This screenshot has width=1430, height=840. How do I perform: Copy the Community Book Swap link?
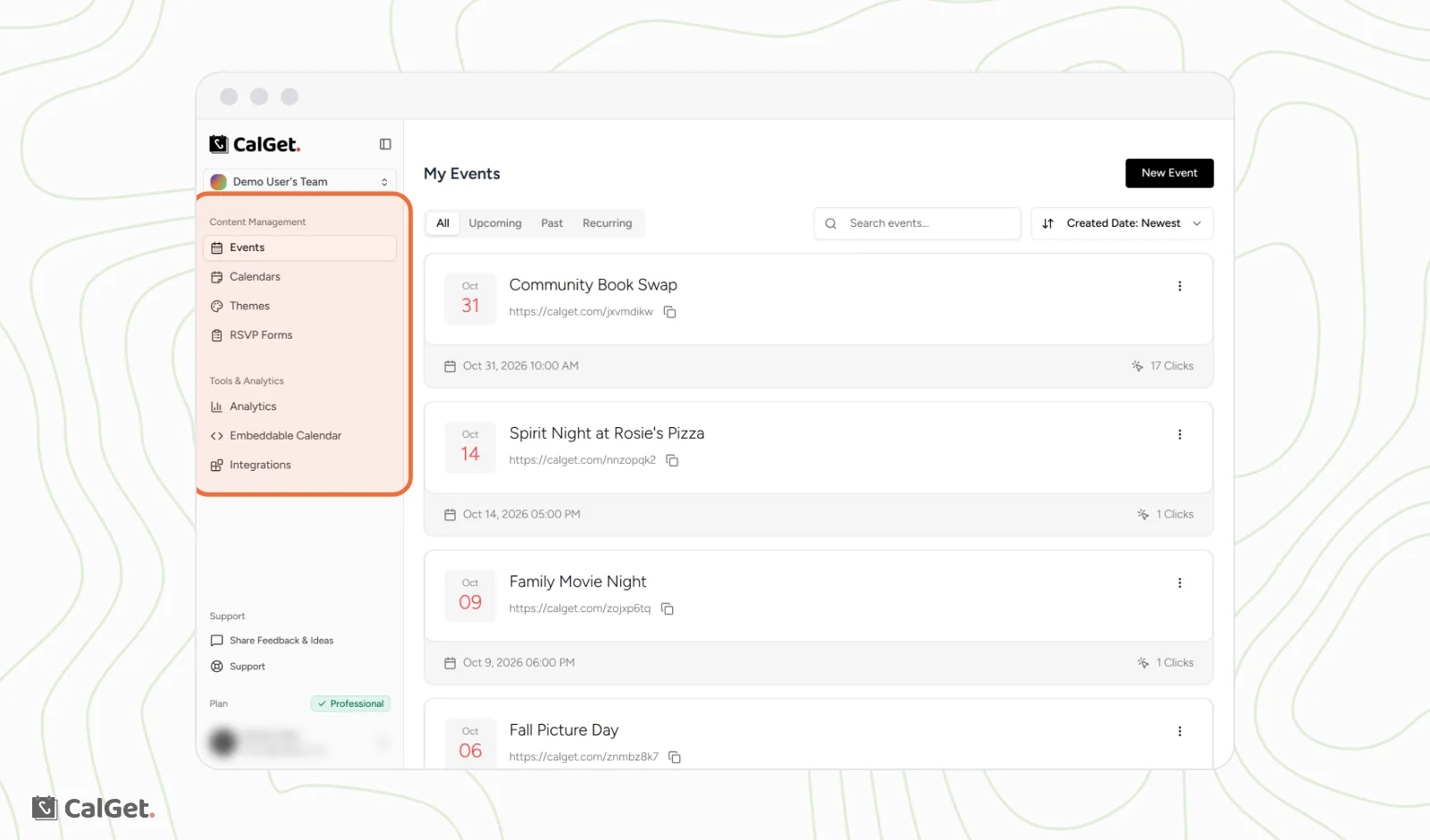[669, 312]
